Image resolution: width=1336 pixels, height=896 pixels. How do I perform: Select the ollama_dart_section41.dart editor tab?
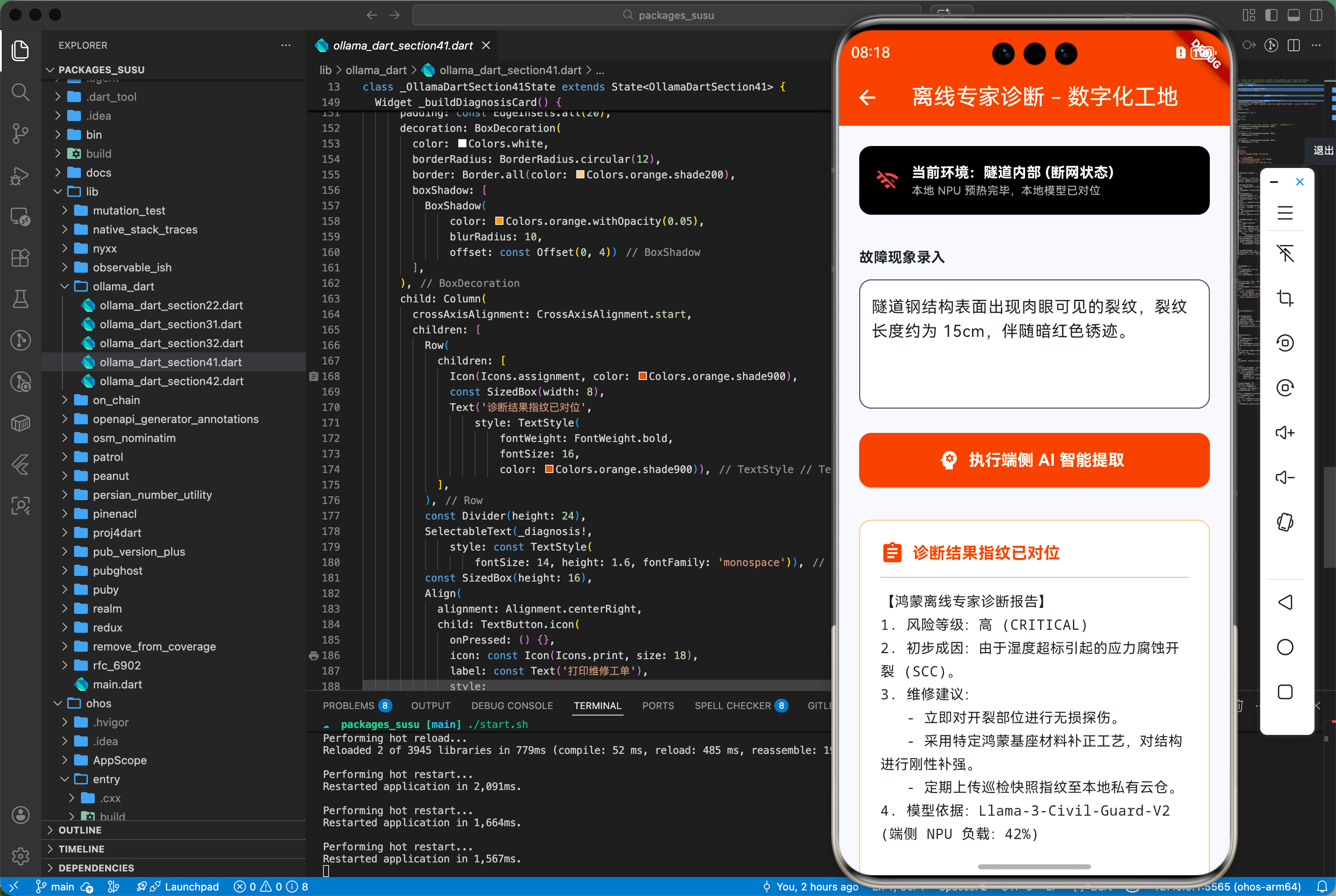click(402, 45)
